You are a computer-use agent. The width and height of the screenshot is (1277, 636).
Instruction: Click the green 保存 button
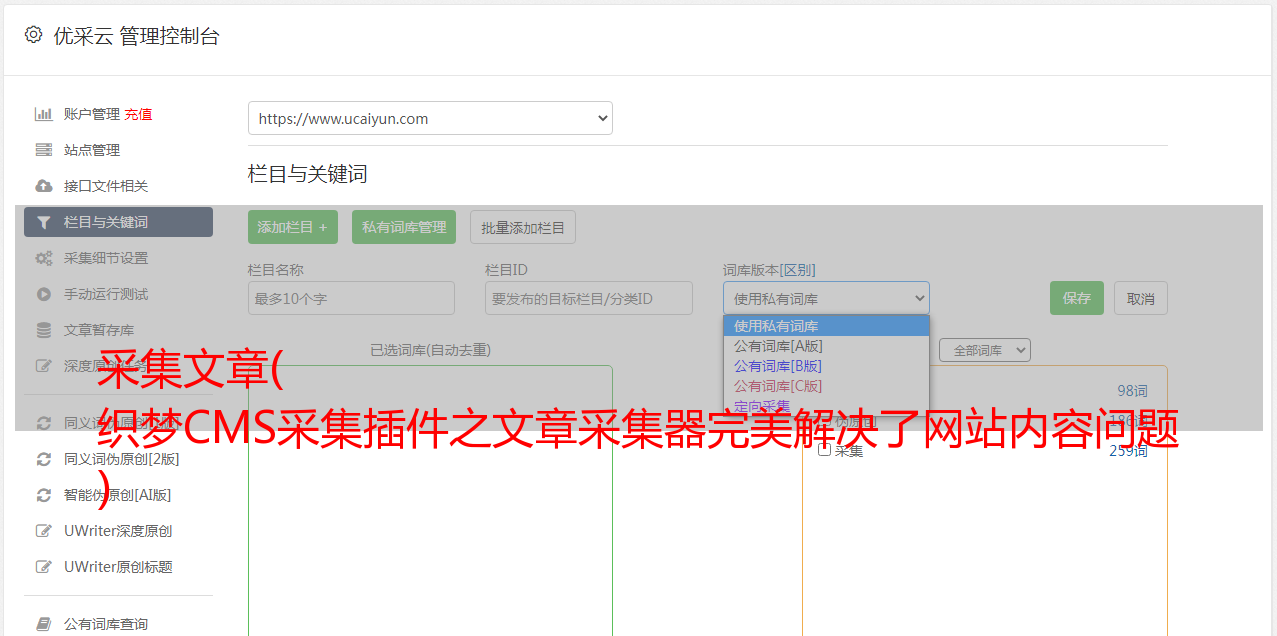coord(1077,298)
